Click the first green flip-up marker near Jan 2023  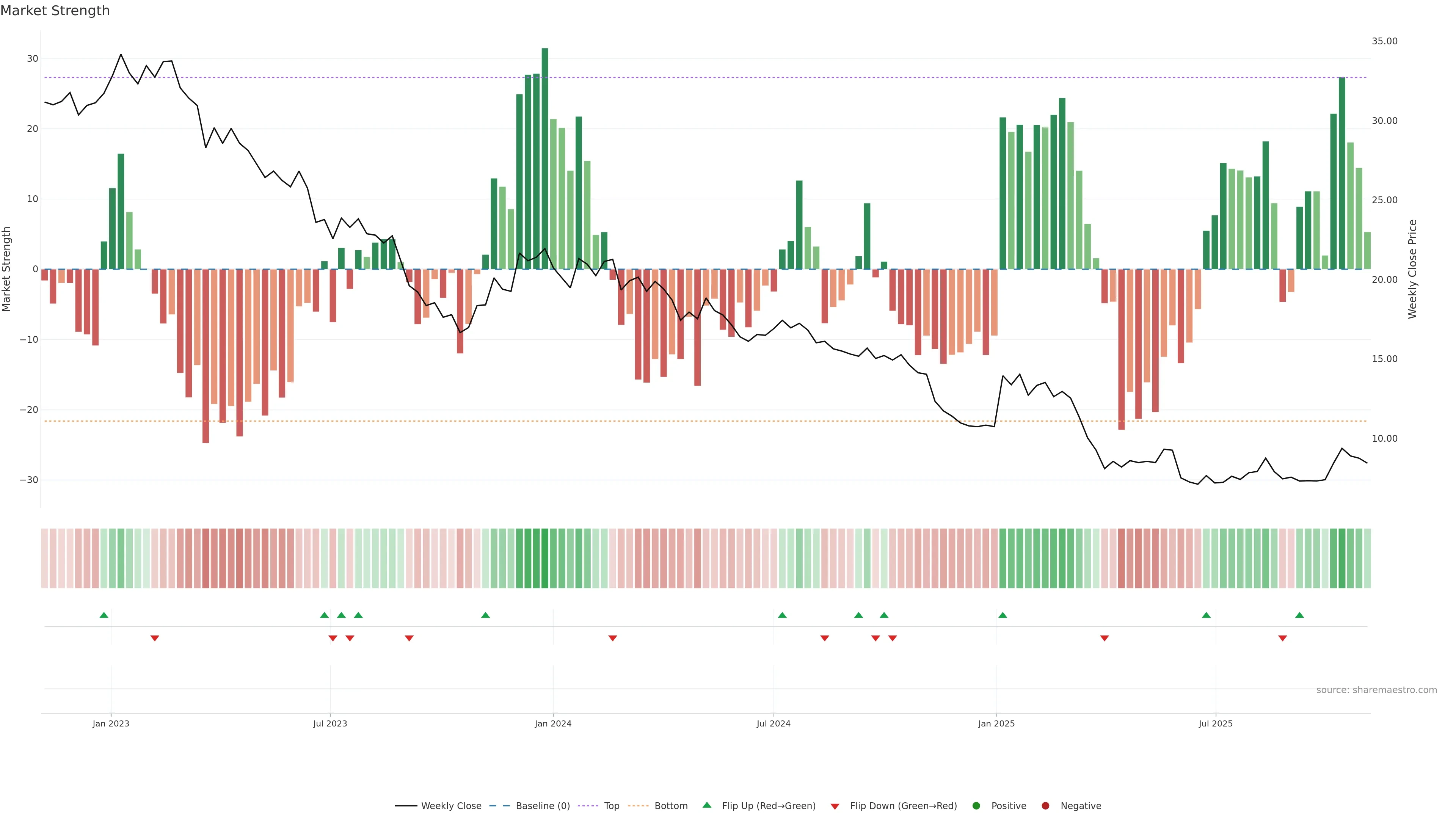(104, 615)
